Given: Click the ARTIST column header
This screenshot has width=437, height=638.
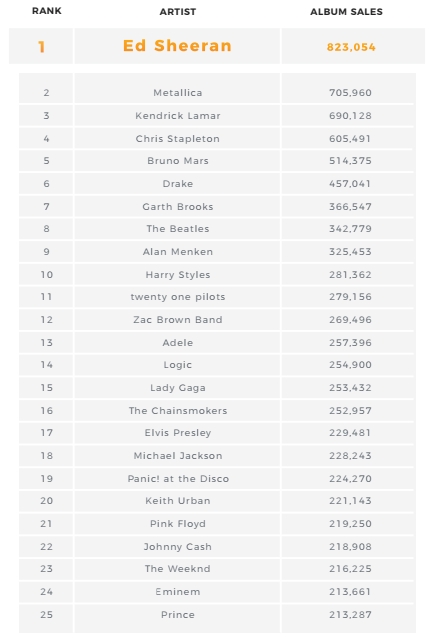Looking at the screenshot, I should pyautogui.click(x=177, y=12).
